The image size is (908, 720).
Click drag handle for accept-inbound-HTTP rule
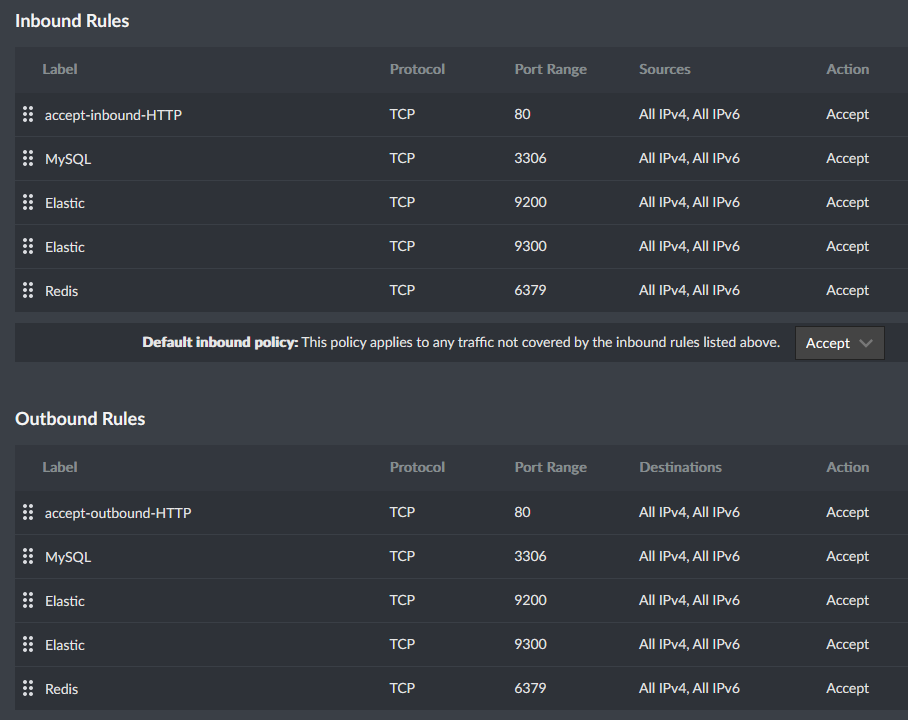point(28,114)
